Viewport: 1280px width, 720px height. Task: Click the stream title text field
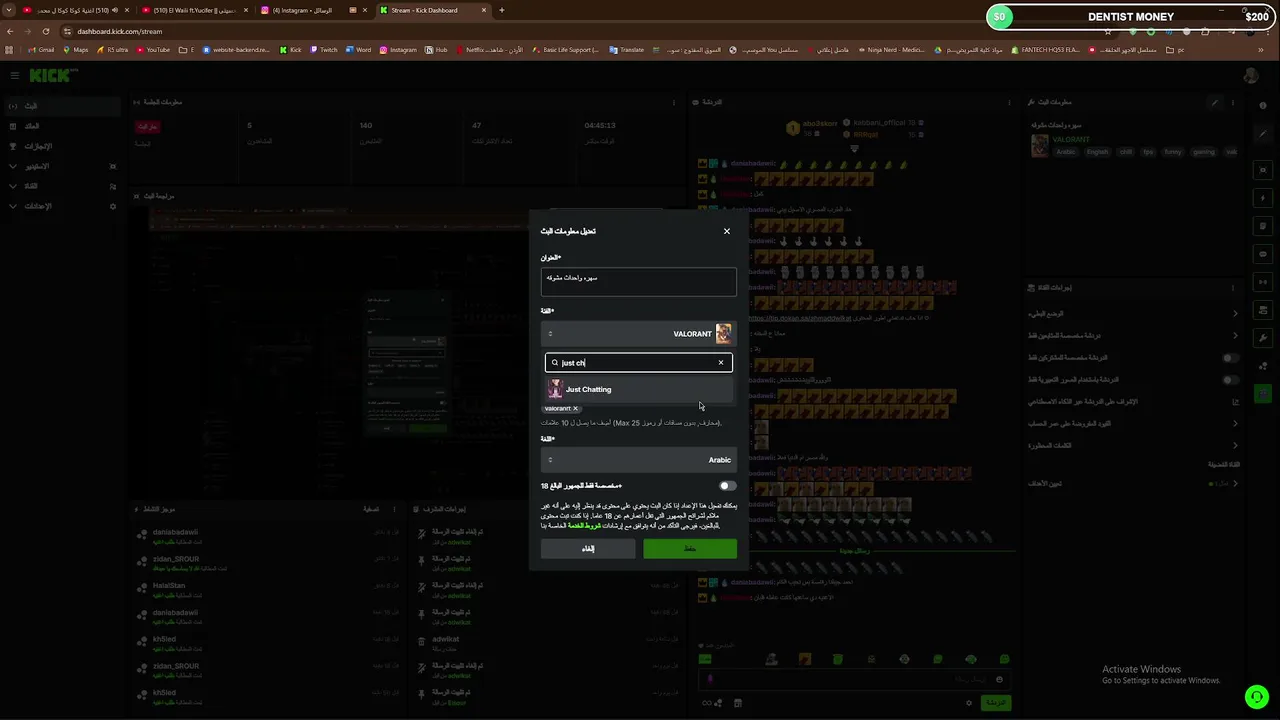(638, 282)
